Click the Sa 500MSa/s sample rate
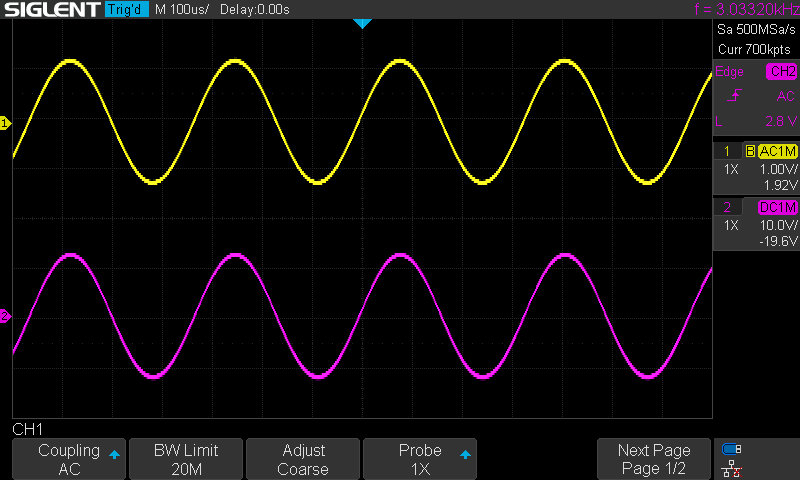The image size is (800, 480). 756,30
